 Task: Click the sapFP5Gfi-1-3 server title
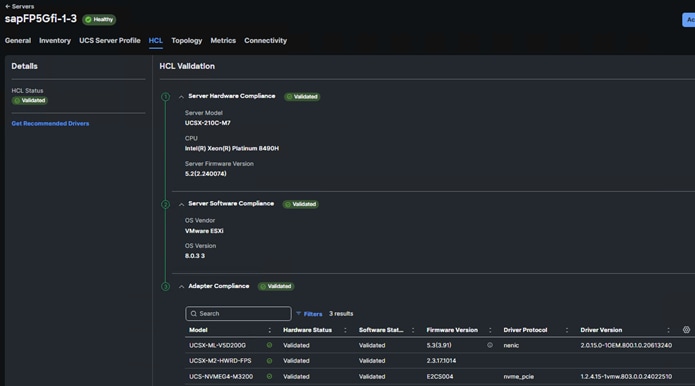tap(41, 19)
